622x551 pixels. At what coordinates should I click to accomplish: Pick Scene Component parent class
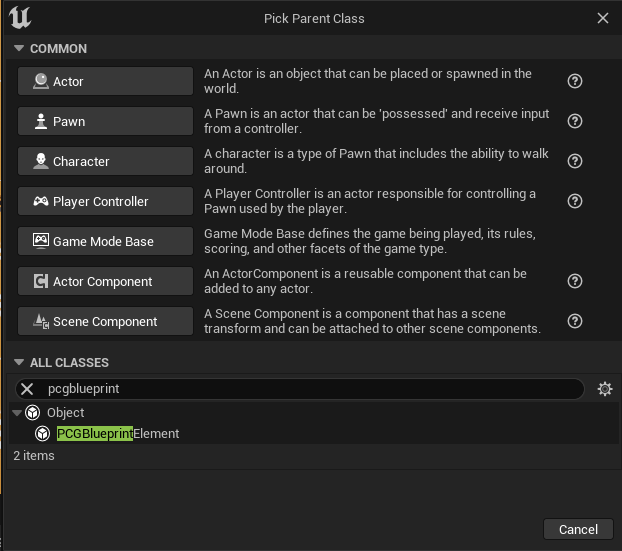tap(105, 321)
